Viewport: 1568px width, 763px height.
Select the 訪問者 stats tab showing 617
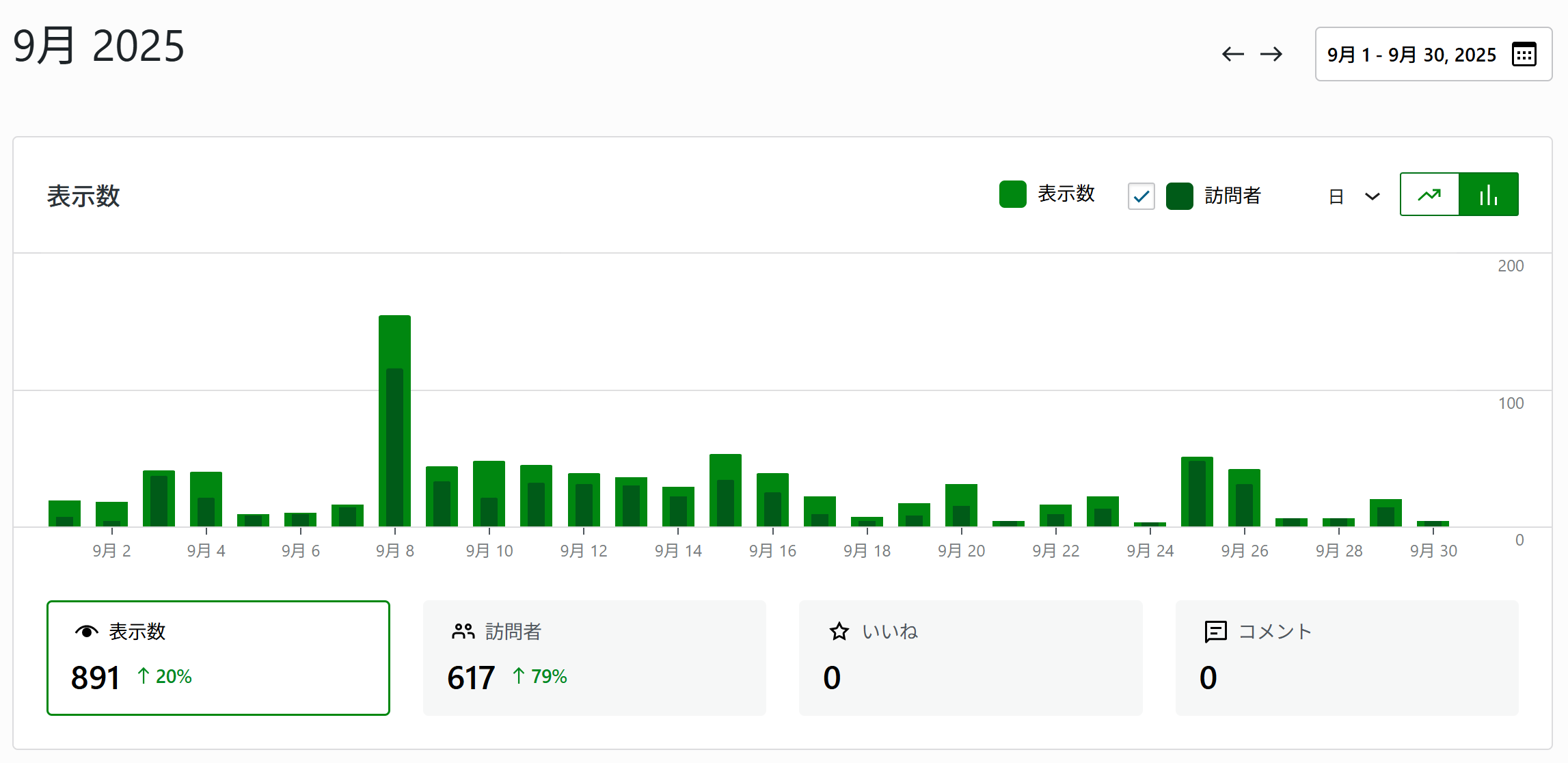pyautogui.click(x=594, y=658)
